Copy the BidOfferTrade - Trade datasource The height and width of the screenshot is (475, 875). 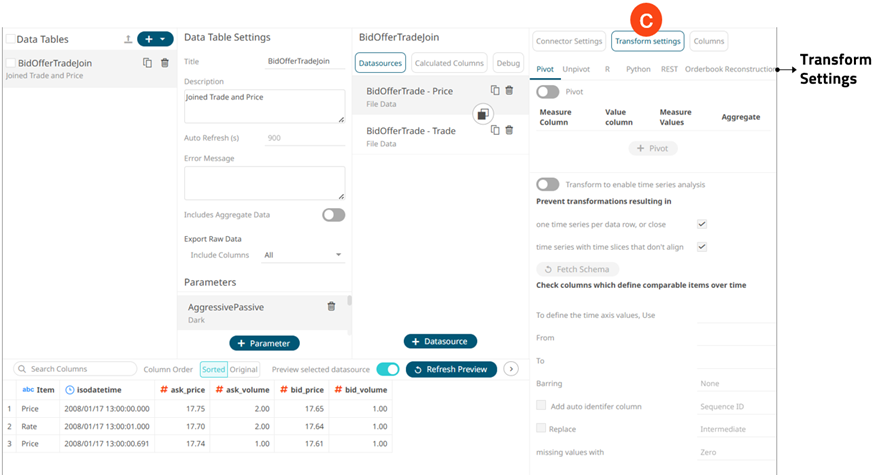(x=495, y=130)
